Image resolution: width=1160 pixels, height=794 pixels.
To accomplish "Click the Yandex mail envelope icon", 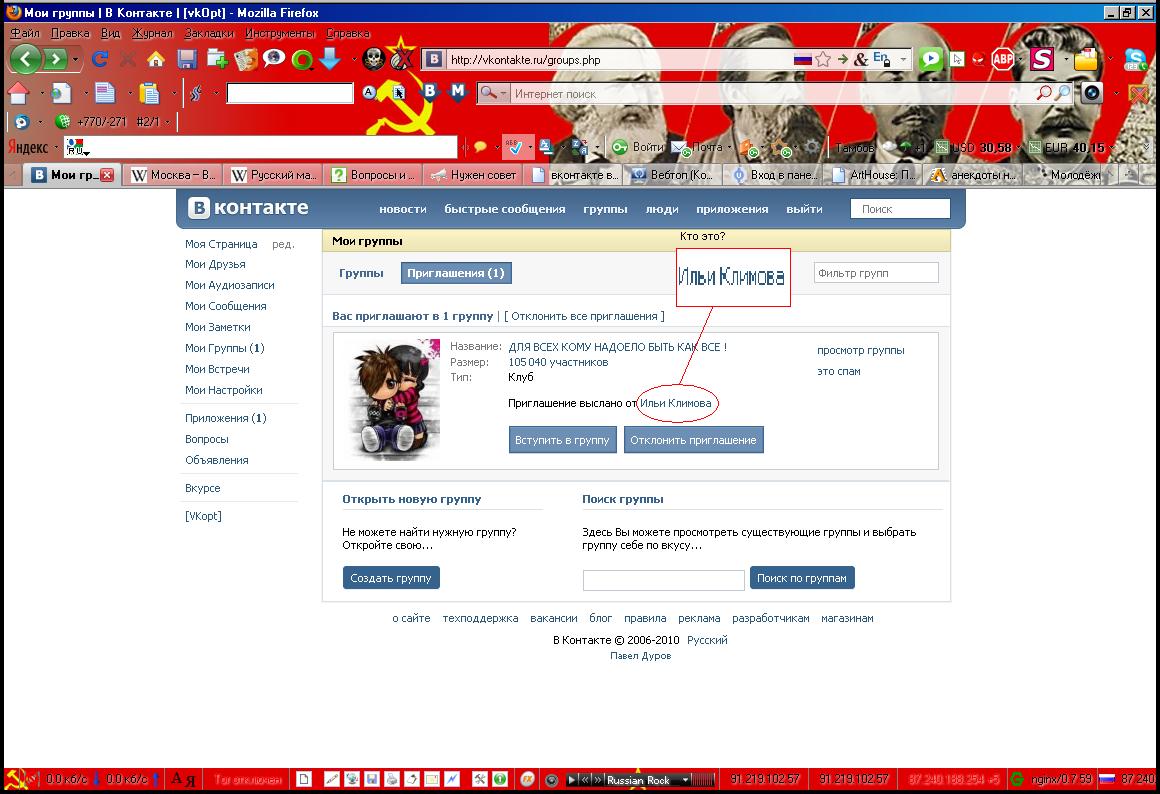I will click(x=679, y=147).
